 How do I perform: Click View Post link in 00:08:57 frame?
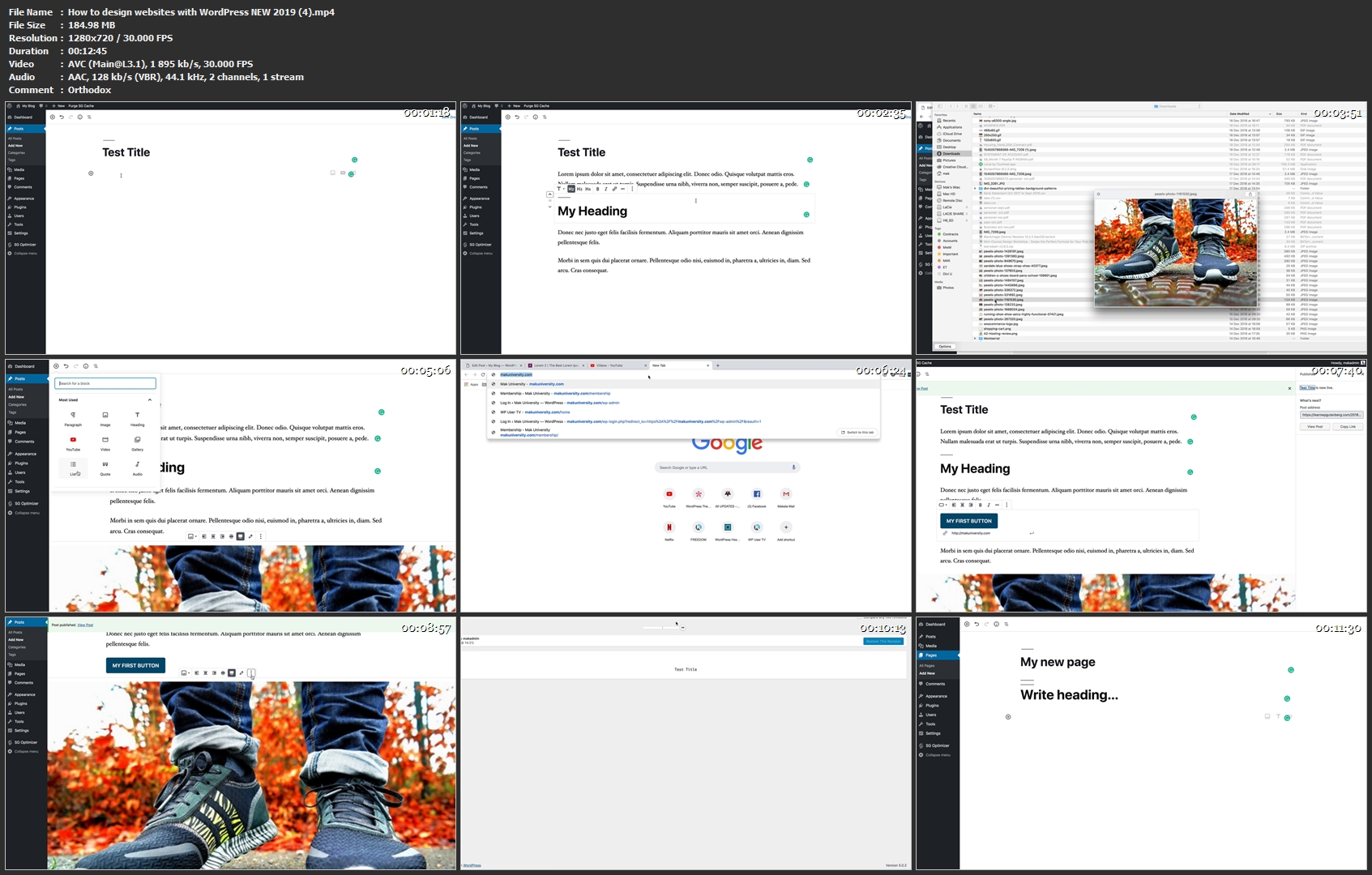coord(85,625)
